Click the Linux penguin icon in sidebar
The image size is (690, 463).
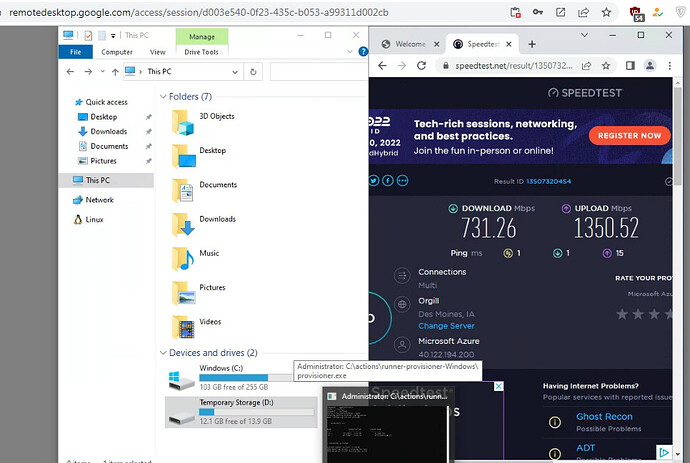(76, 219)
